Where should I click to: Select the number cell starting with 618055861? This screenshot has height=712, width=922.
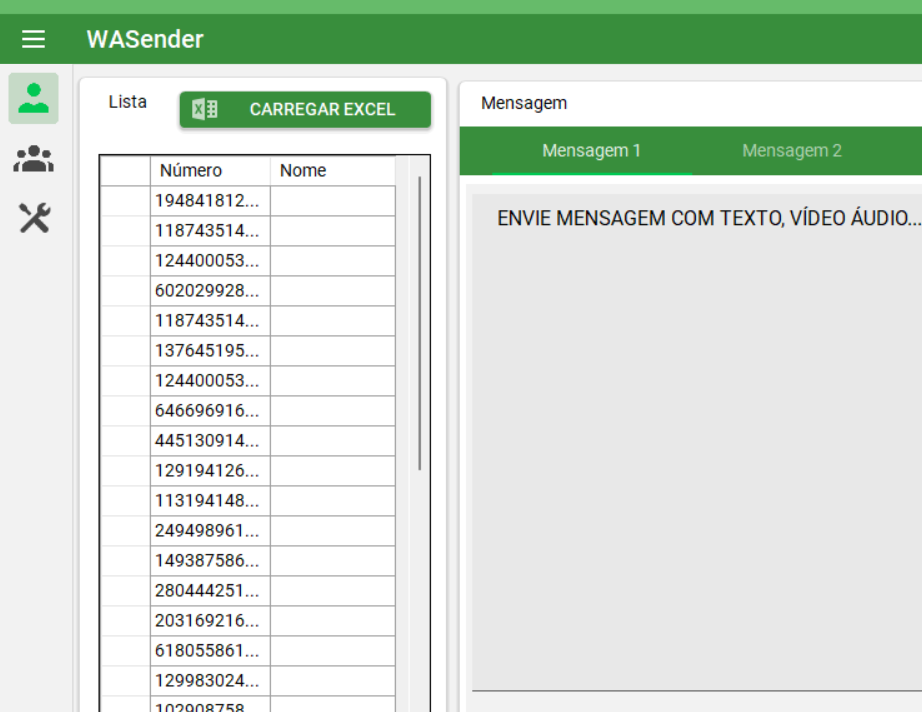coord(210,651)
